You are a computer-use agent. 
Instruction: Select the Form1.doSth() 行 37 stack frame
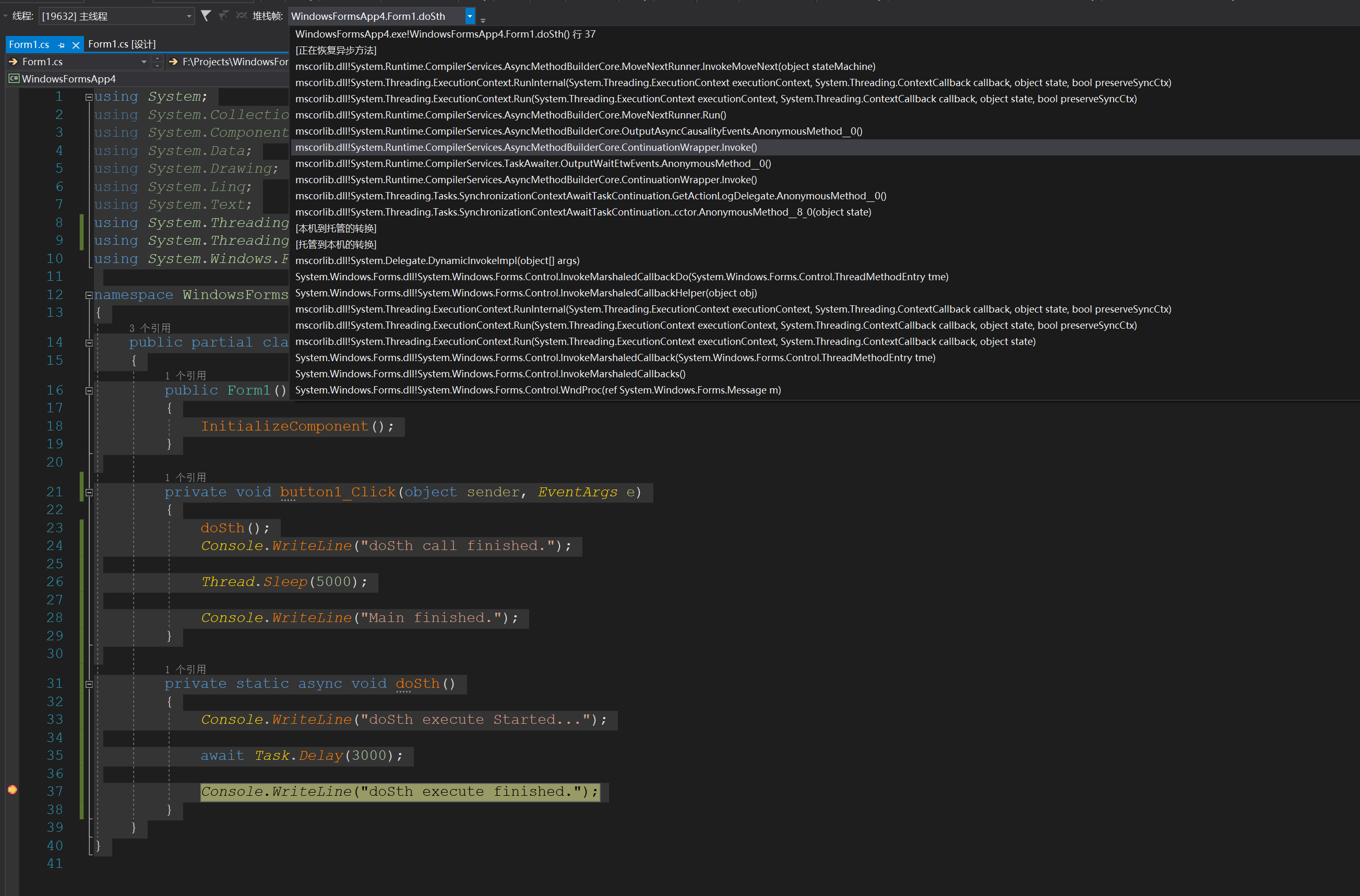[x=446, y=34]
